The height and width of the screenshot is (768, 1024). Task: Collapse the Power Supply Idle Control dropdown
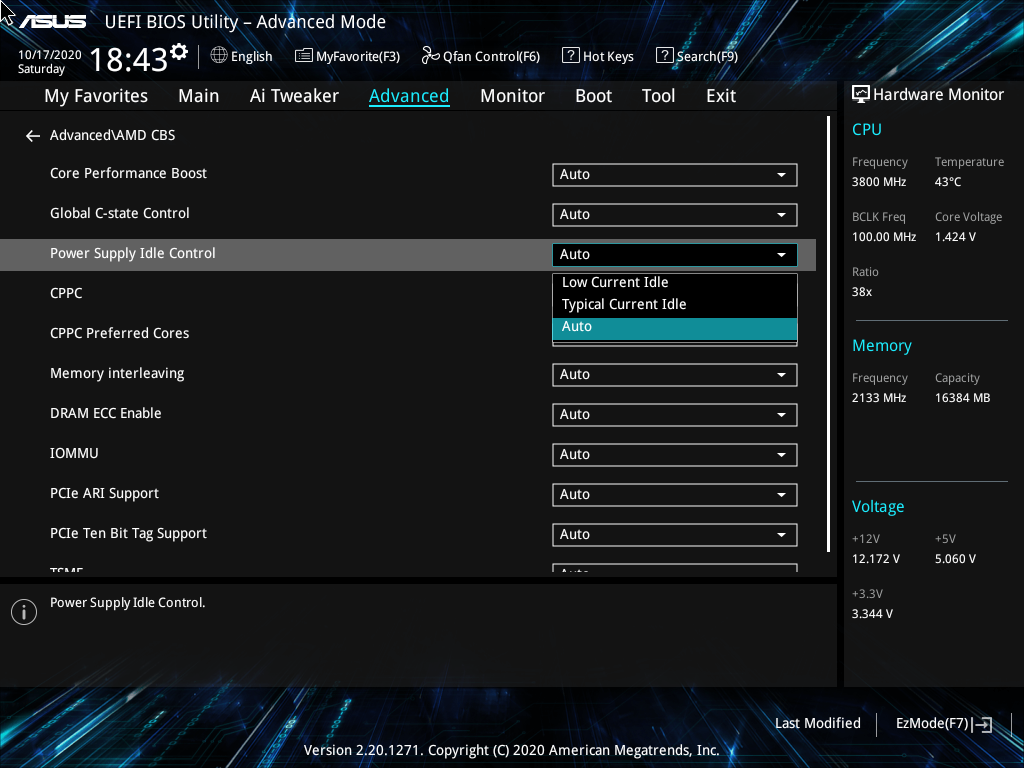click(675, 255)
